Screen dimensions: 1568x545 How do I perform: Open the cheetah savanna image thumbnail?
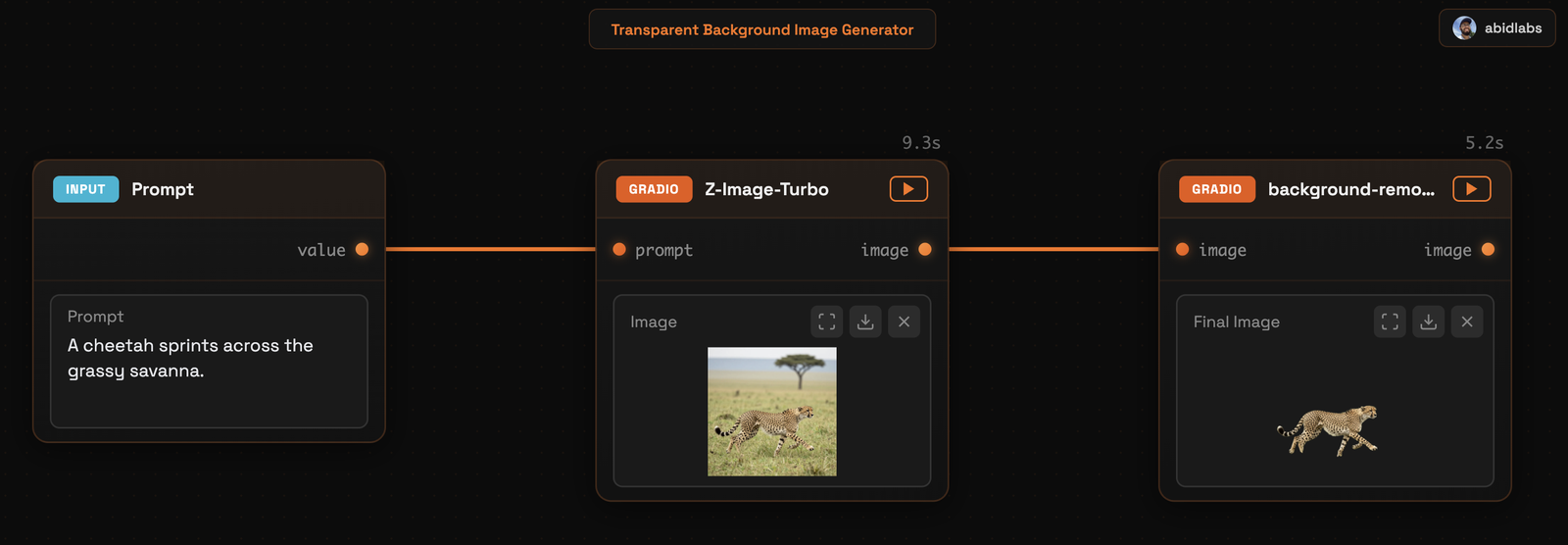click(x=772, y=412)
